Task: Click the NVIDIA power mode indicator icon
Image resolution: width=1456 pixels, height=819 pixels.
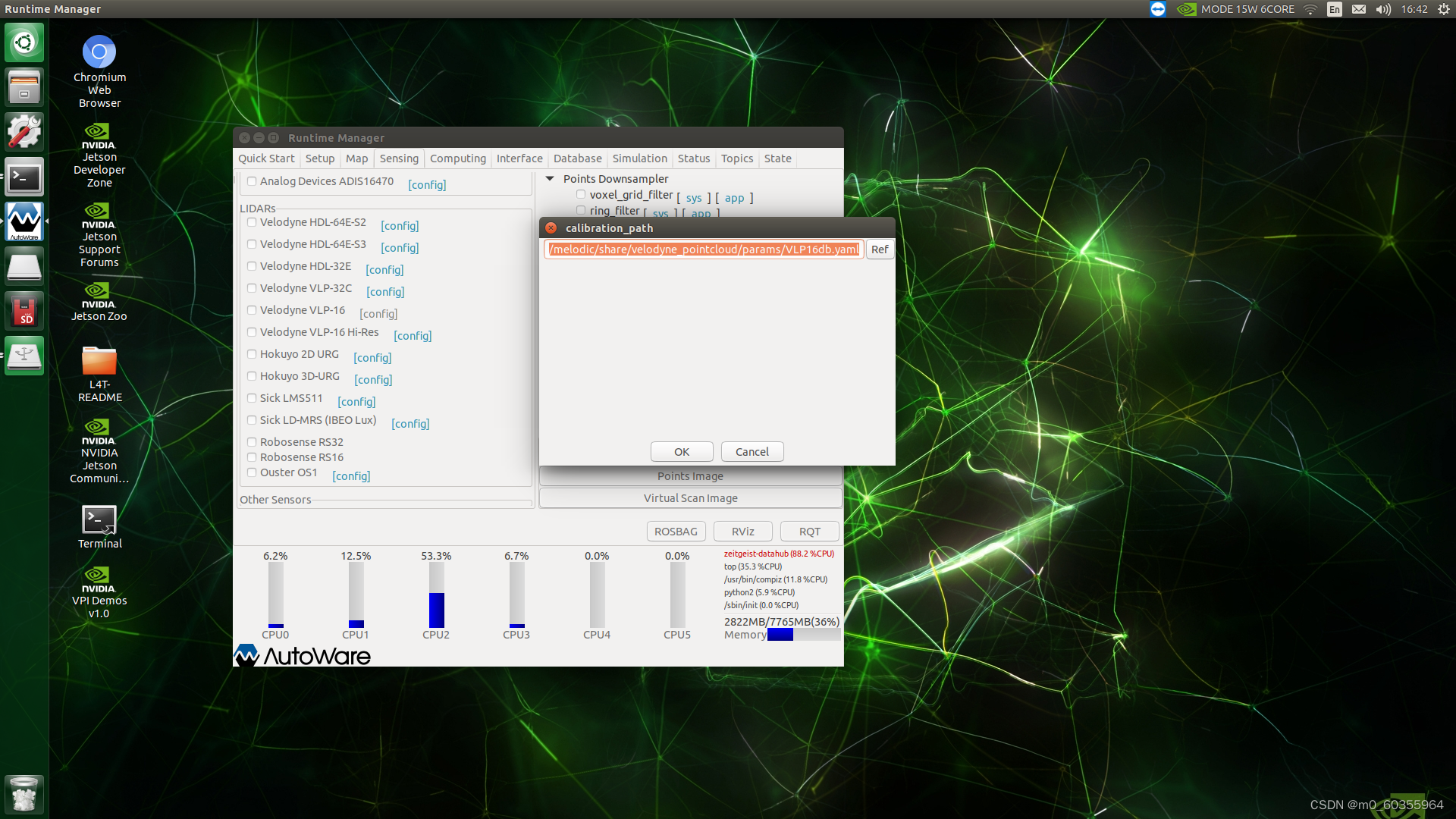Action: click(x=1186, y=9)
